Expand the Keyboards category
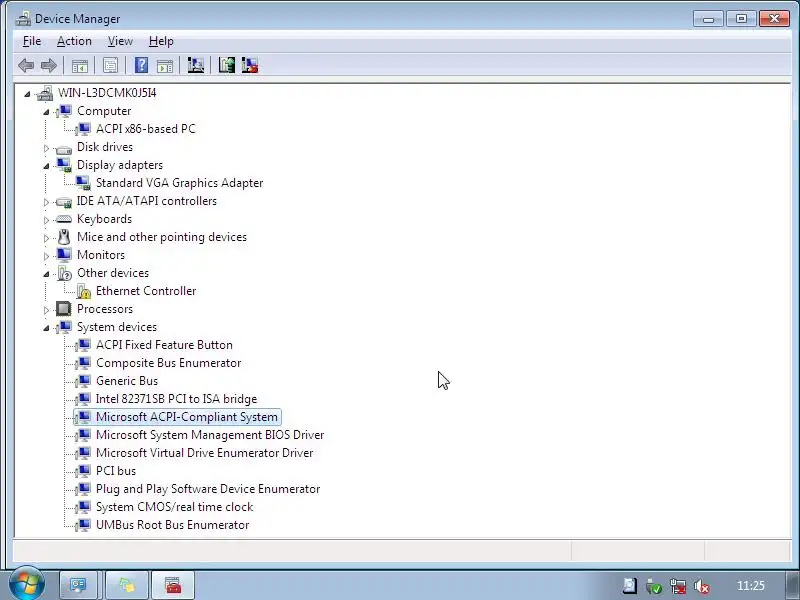The width and height of the screenshot is (800, 600). [46, 220]
